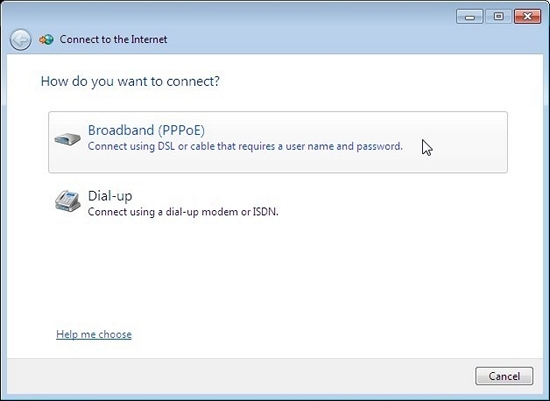Click the globe network icon beside title
This screenshot has height=401, width=550.
tap(46, 40)
